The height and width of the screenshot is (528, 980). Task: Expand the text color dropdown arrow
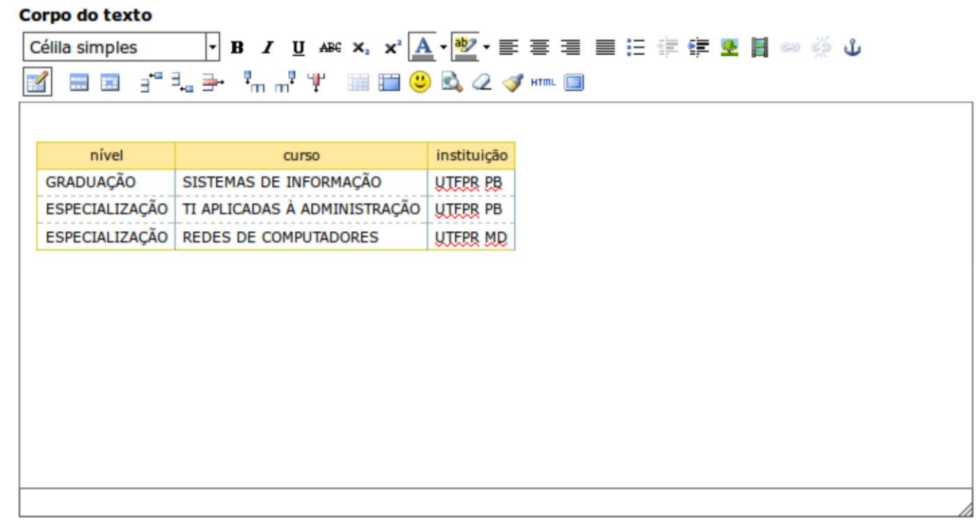pyautogui.click(x=441, y=47)
